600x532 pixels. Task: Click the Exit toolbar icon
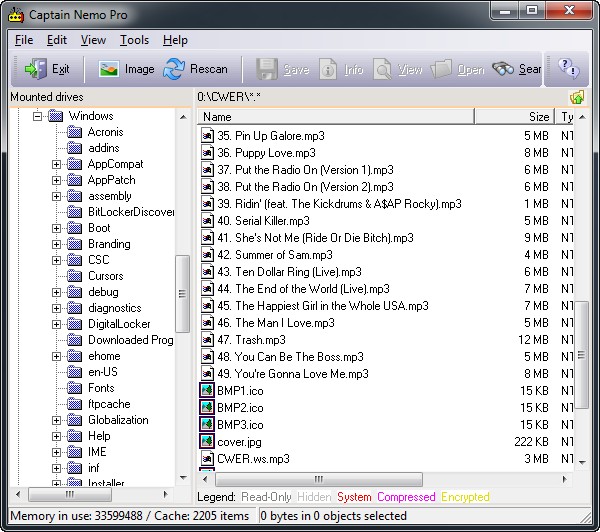36,69
